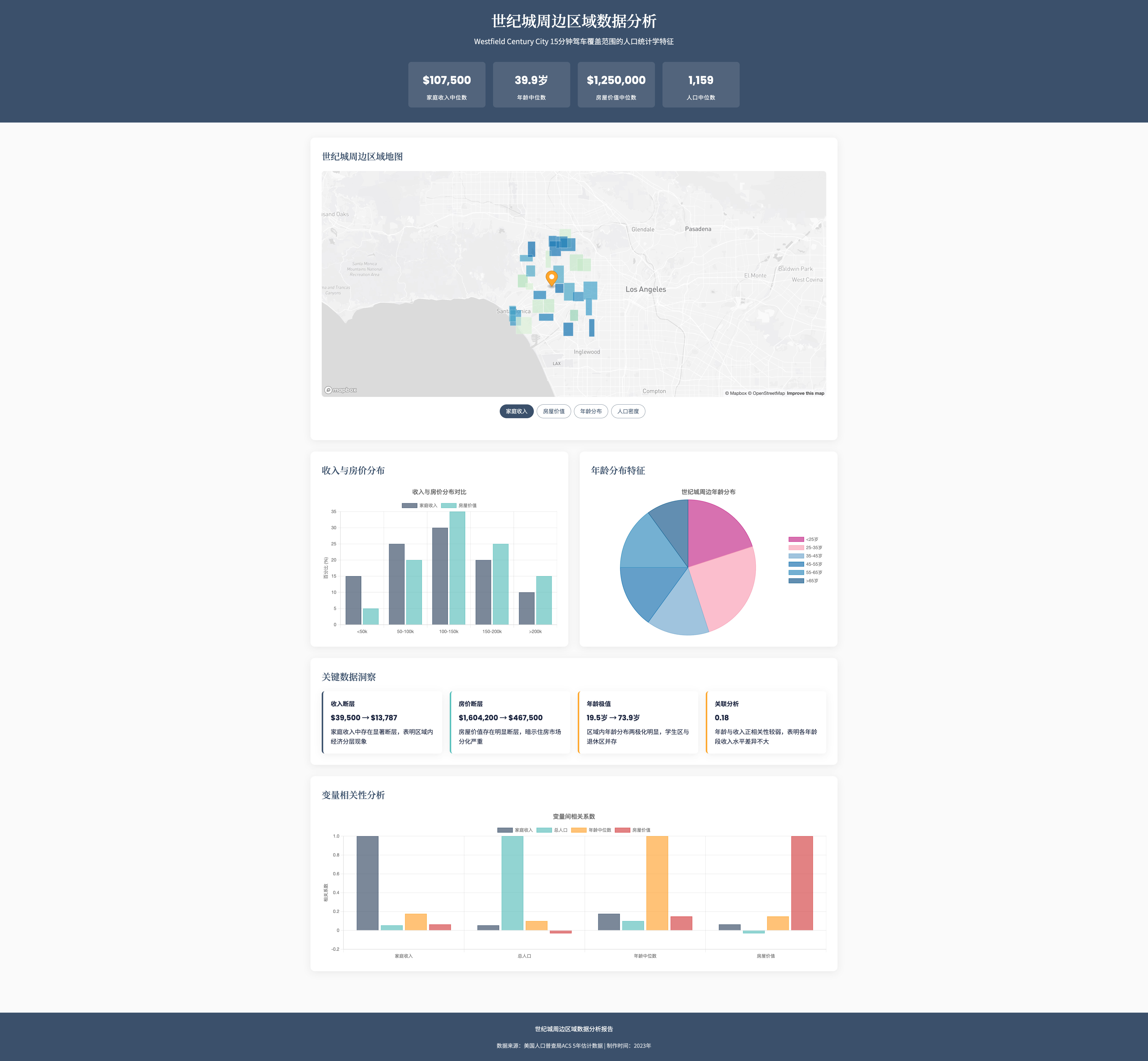Switch map to 房屋价值 layer

(554, 411)
